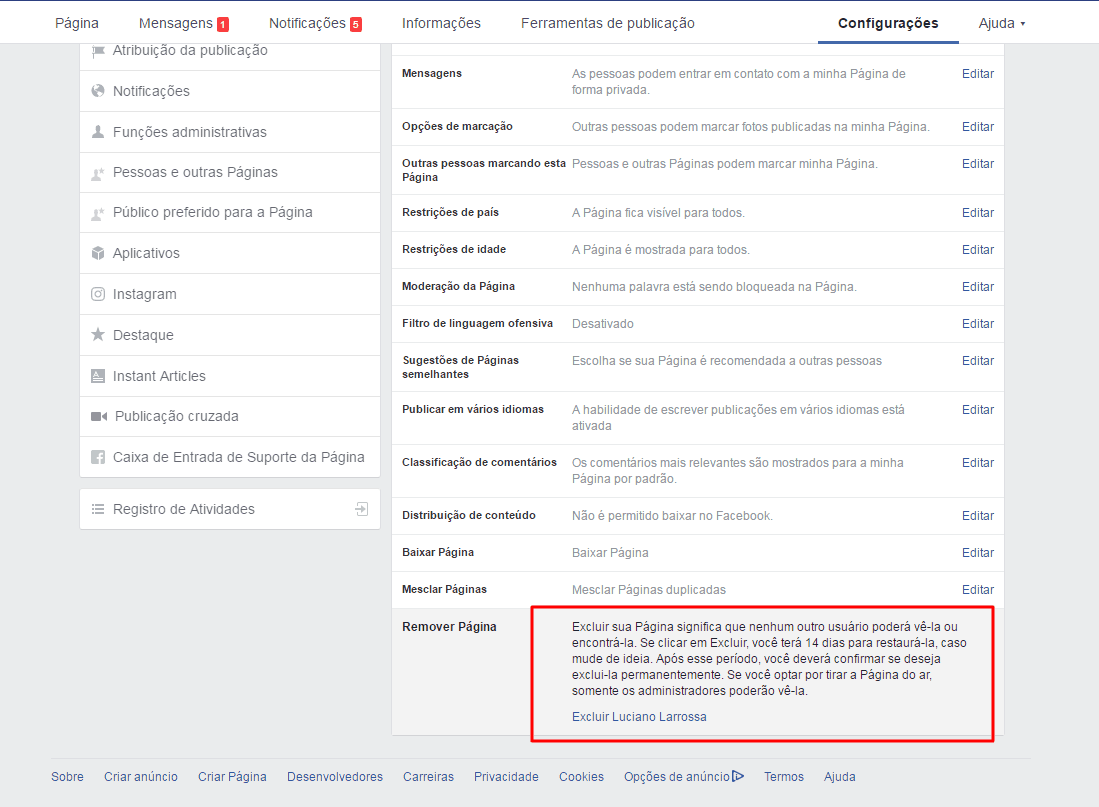Edit Restrições de país
The width and height of the screenshot is (1099, 807).
[x=978, y=212]
